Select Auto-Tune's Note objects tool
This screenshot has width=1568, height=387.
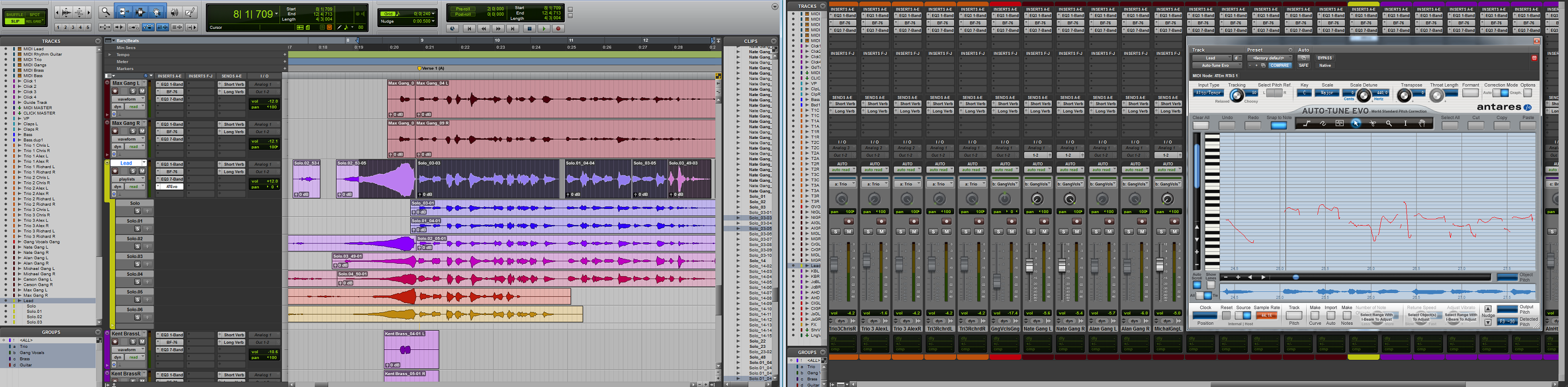(x=1340, y=124)
